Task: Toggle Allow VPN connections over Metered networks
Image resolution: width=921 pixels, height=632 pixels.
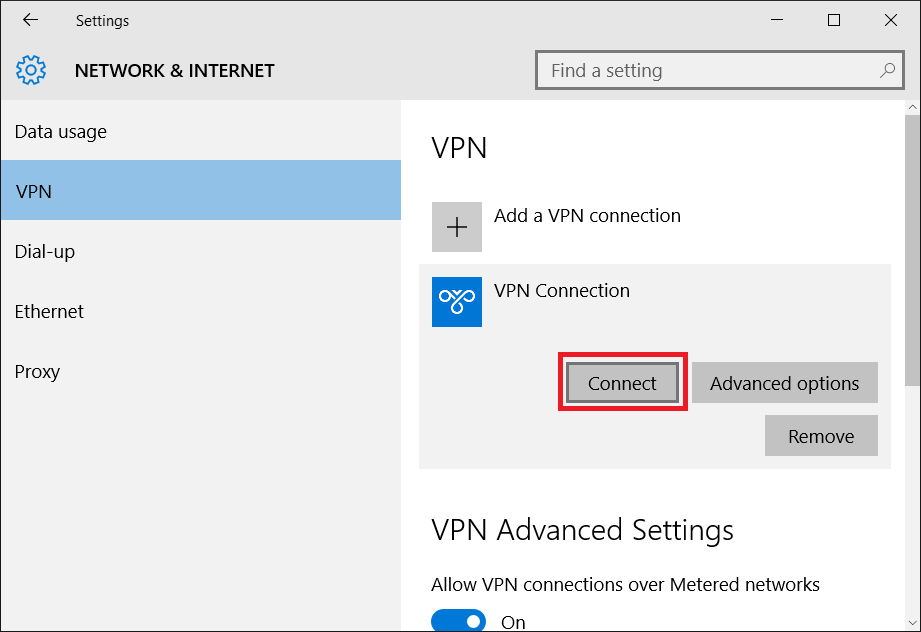Action: [458, 622]
